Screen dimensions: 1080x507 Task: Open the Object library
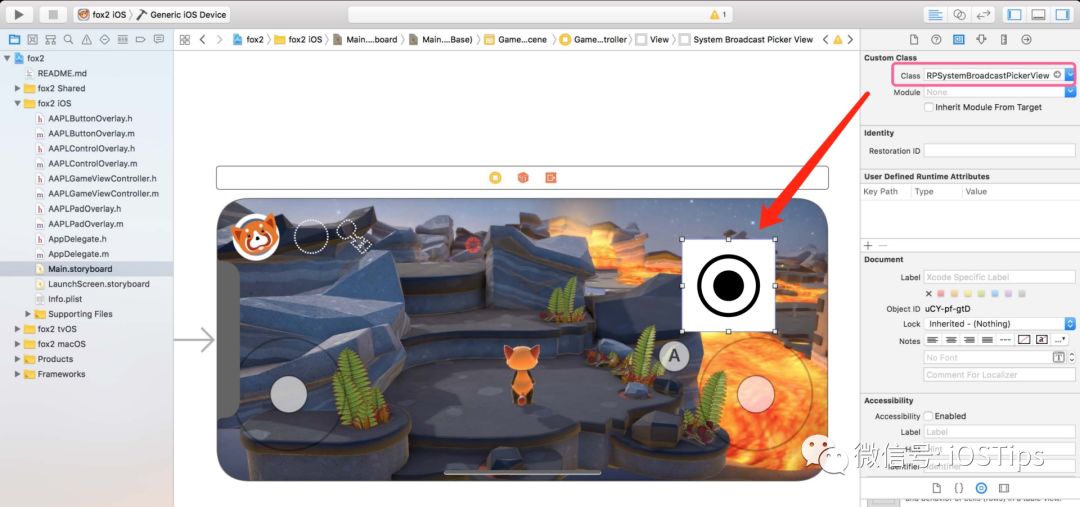pos(982,488)
